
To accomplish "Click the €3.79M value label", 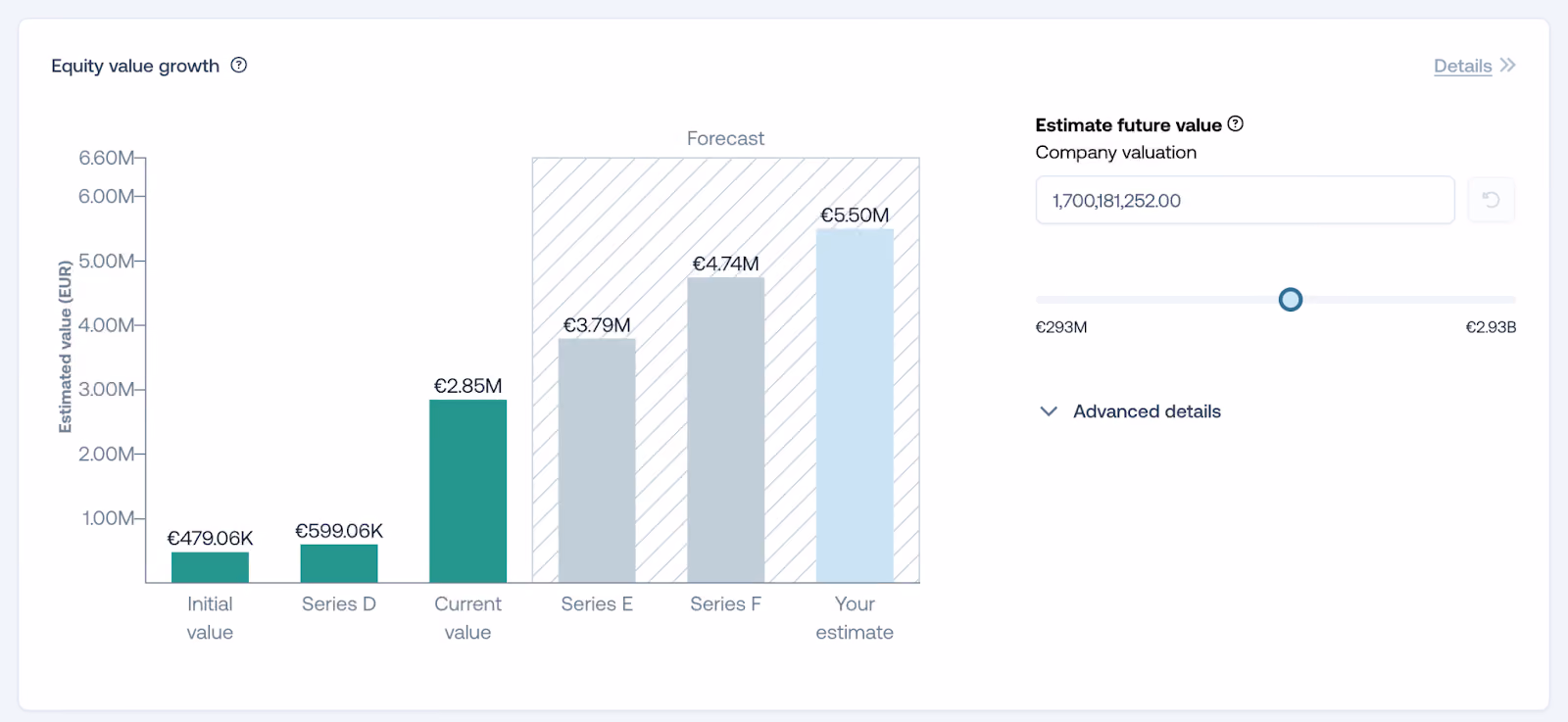I will tap(597, 325).
